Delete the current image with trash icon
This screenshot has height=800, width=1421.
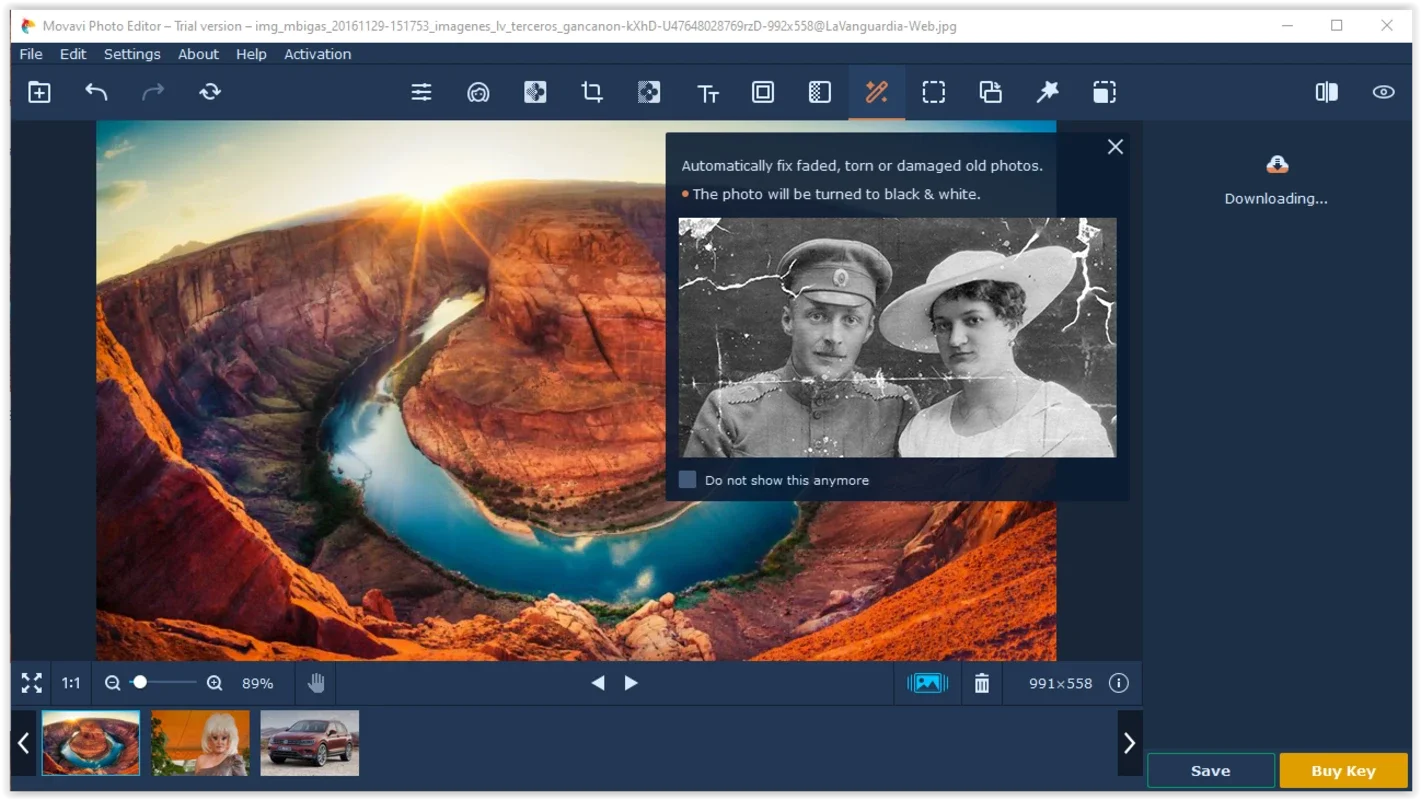click(x=982, y=683)
